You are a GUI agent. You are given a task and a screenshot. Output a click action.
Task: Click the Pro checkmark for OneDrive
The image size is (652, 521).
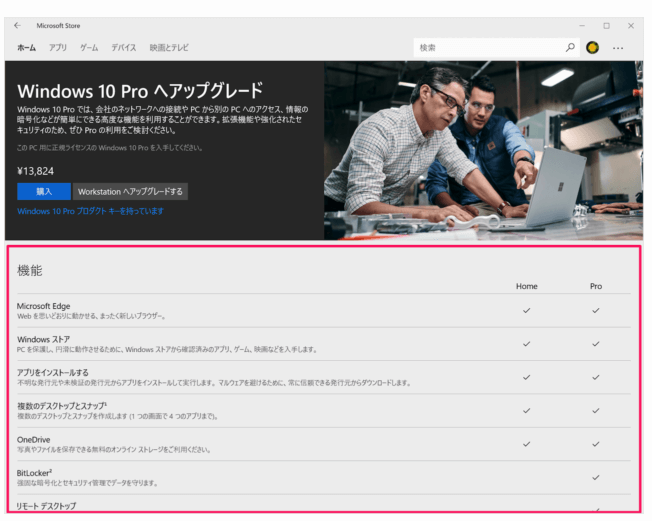(x=596, y=443)
